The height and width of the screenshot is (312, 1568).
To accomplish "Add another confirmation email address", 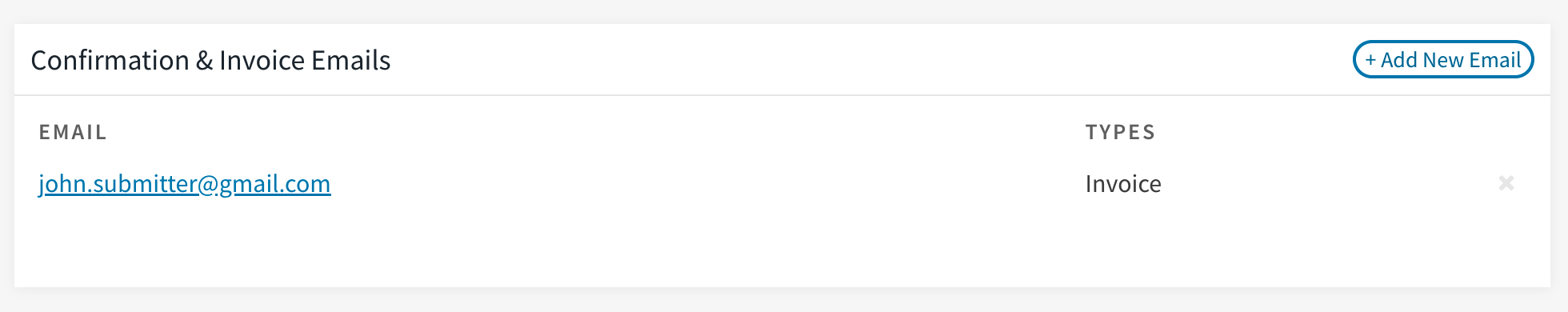I will click(x=1443, y=60).
